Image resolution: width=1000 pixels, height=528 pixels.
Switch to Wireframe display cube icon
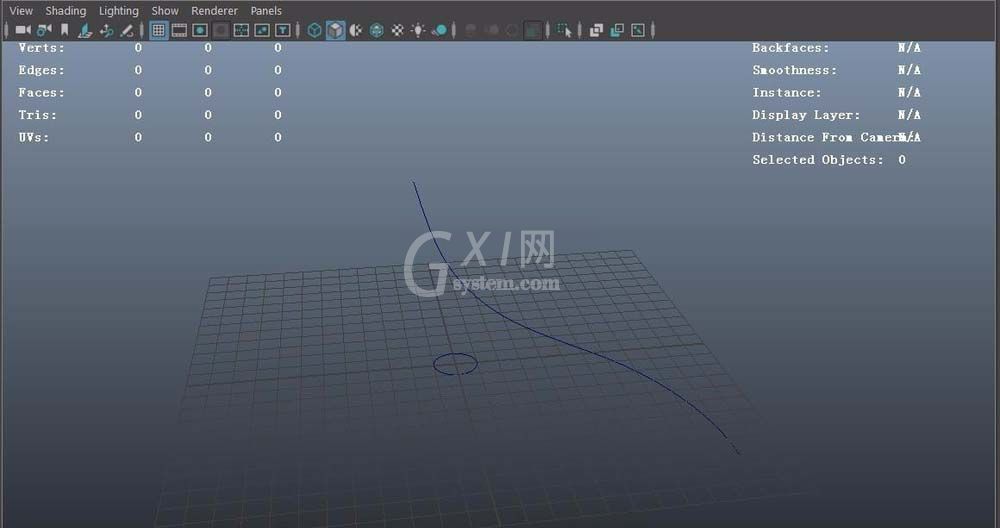[x=314, y=30]
